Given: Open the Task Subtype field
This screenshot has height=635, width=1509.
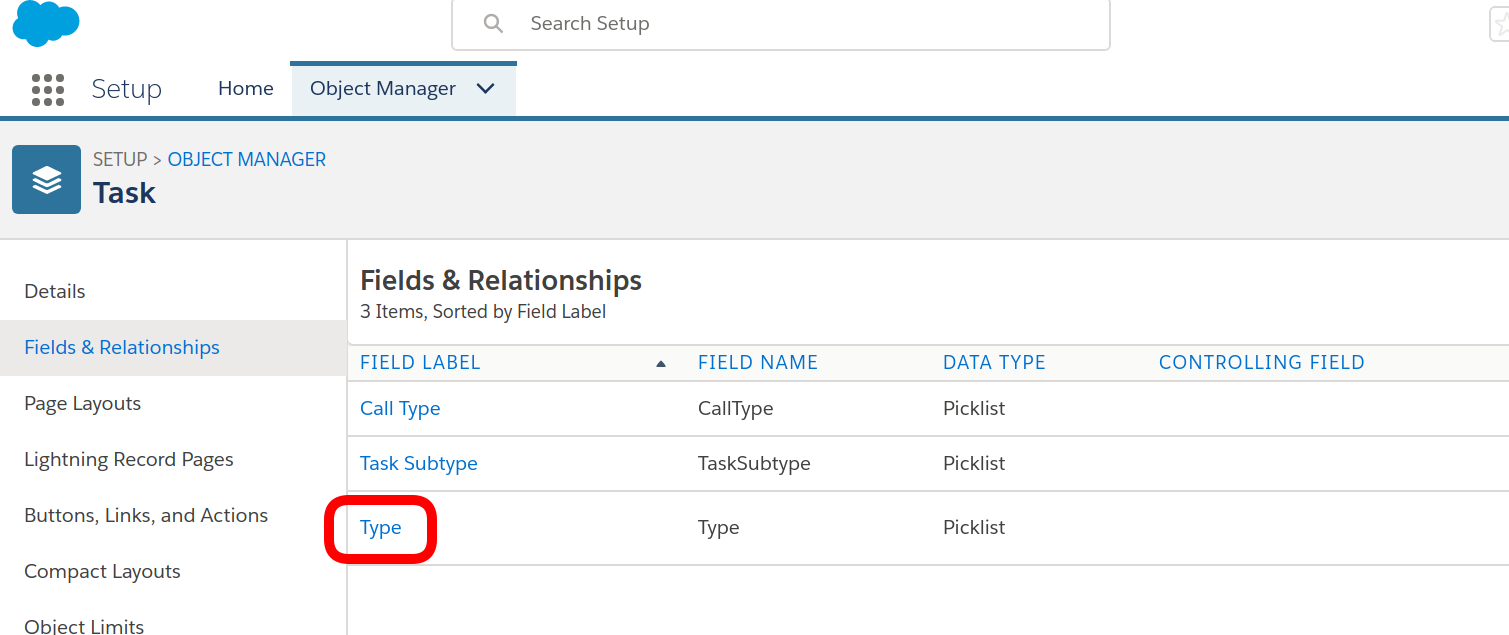Looking at the screenshot, I should (418, 463).
